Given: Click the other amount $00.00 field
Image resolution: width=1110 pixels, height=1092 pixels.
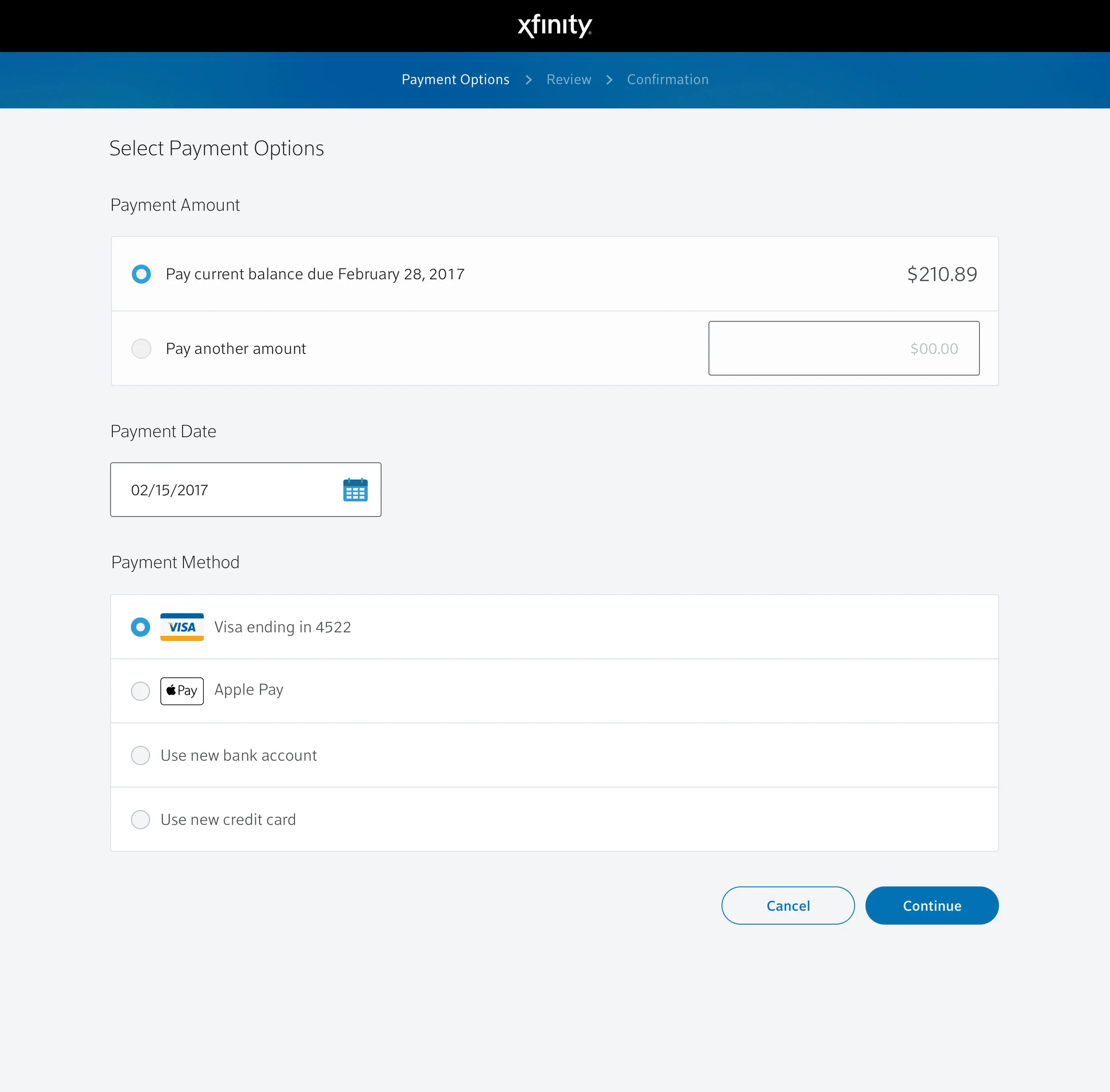Looking at the screenshot, I should pyautogui.click(x=844, y=348).
